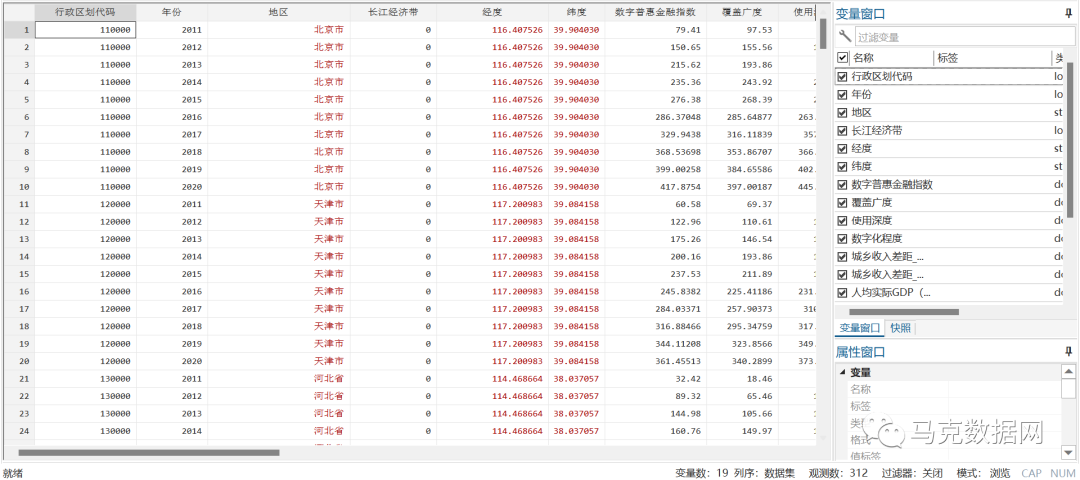Click the 变量数: 19 status bar entry

pos(700,473)
